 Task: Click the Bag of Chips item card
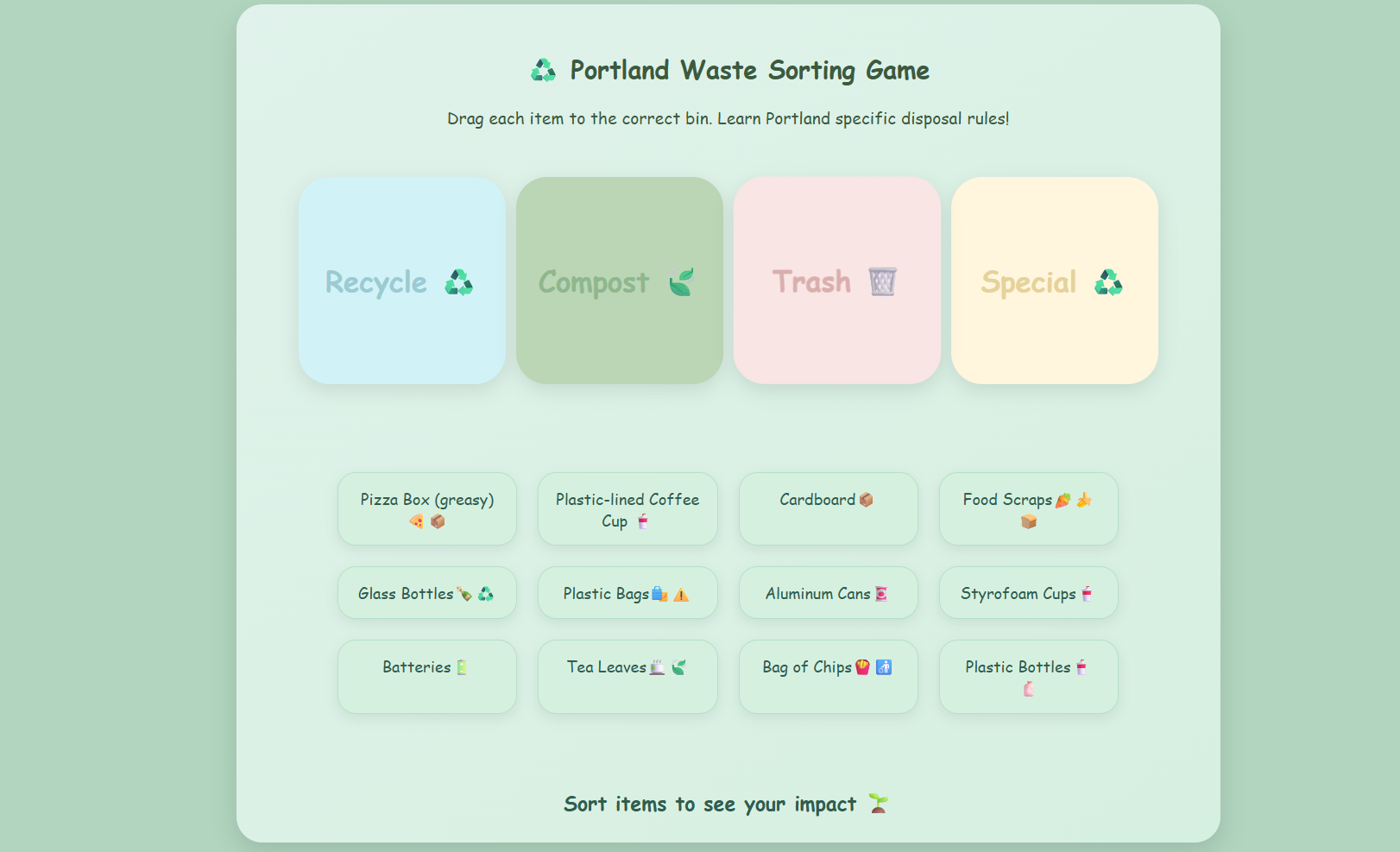pos(829,677)
